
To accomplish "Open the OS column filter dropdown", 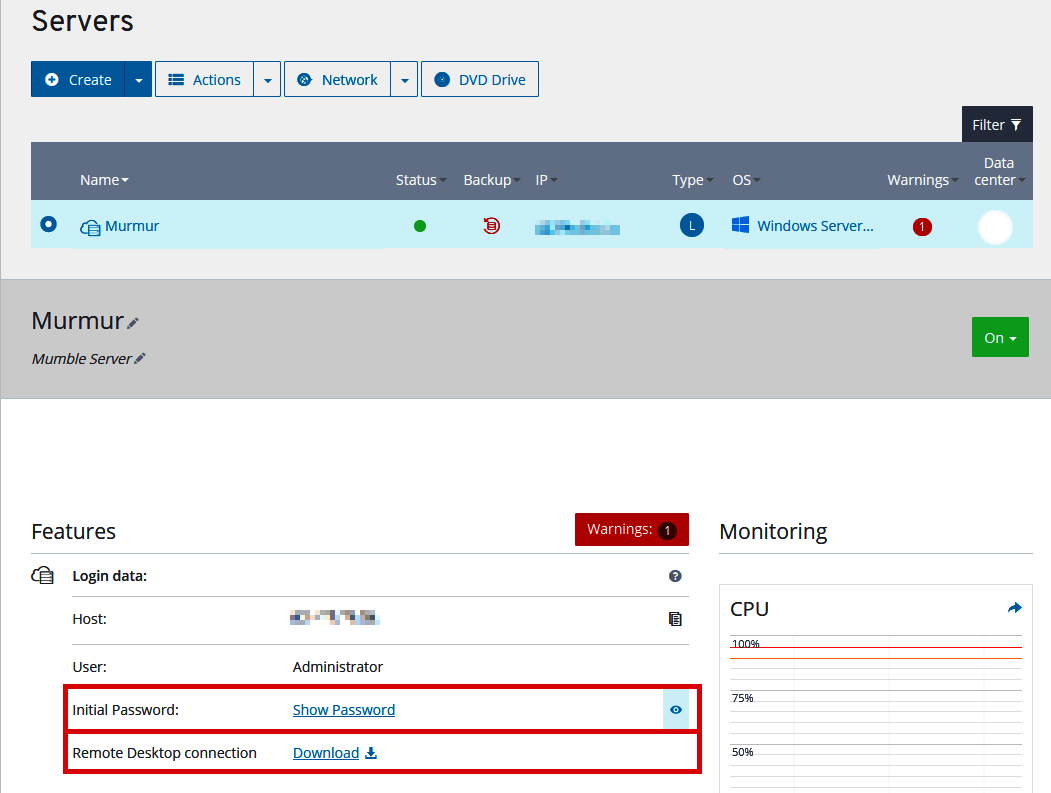I will [x=758, y=180].
